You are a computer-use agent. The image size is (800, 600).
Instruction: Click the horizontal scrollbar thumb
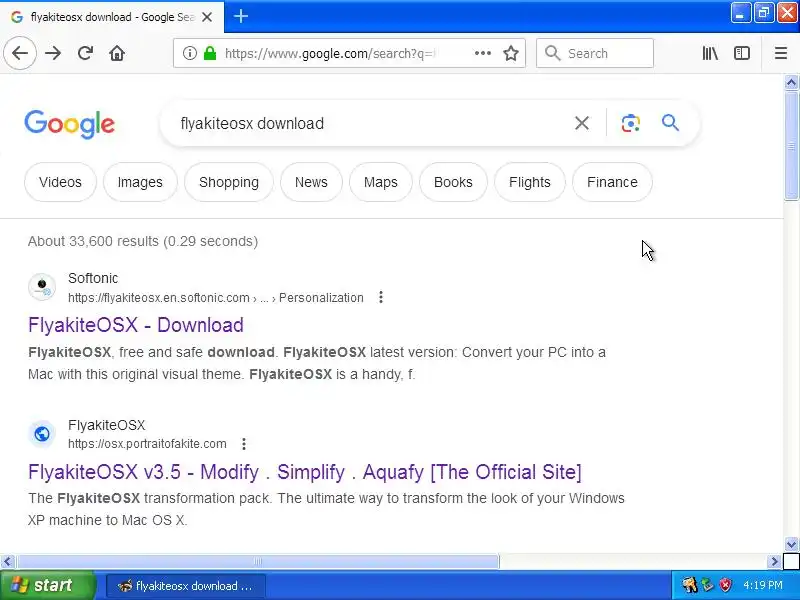coord(258,562)
